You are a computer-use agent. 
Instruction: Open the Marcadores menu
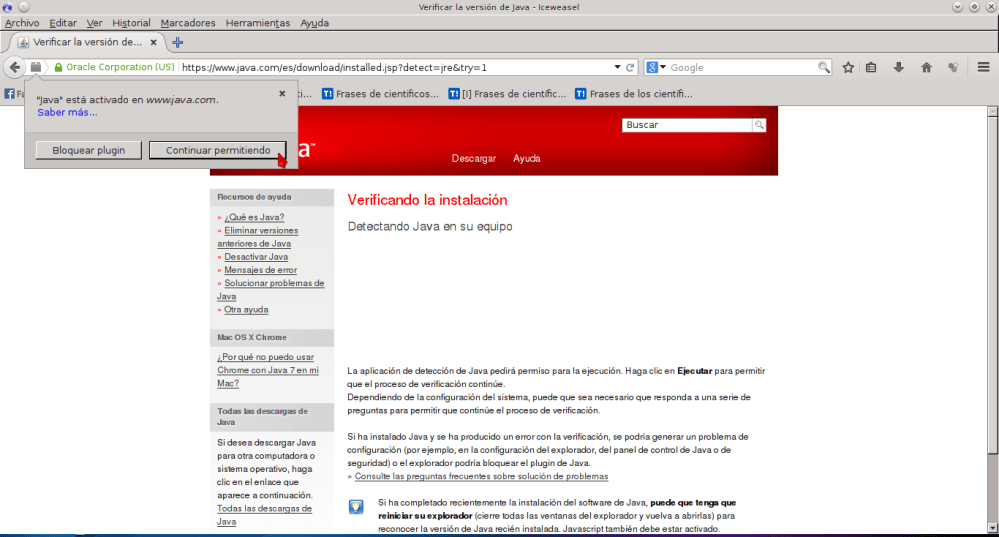tap(188, 23)
